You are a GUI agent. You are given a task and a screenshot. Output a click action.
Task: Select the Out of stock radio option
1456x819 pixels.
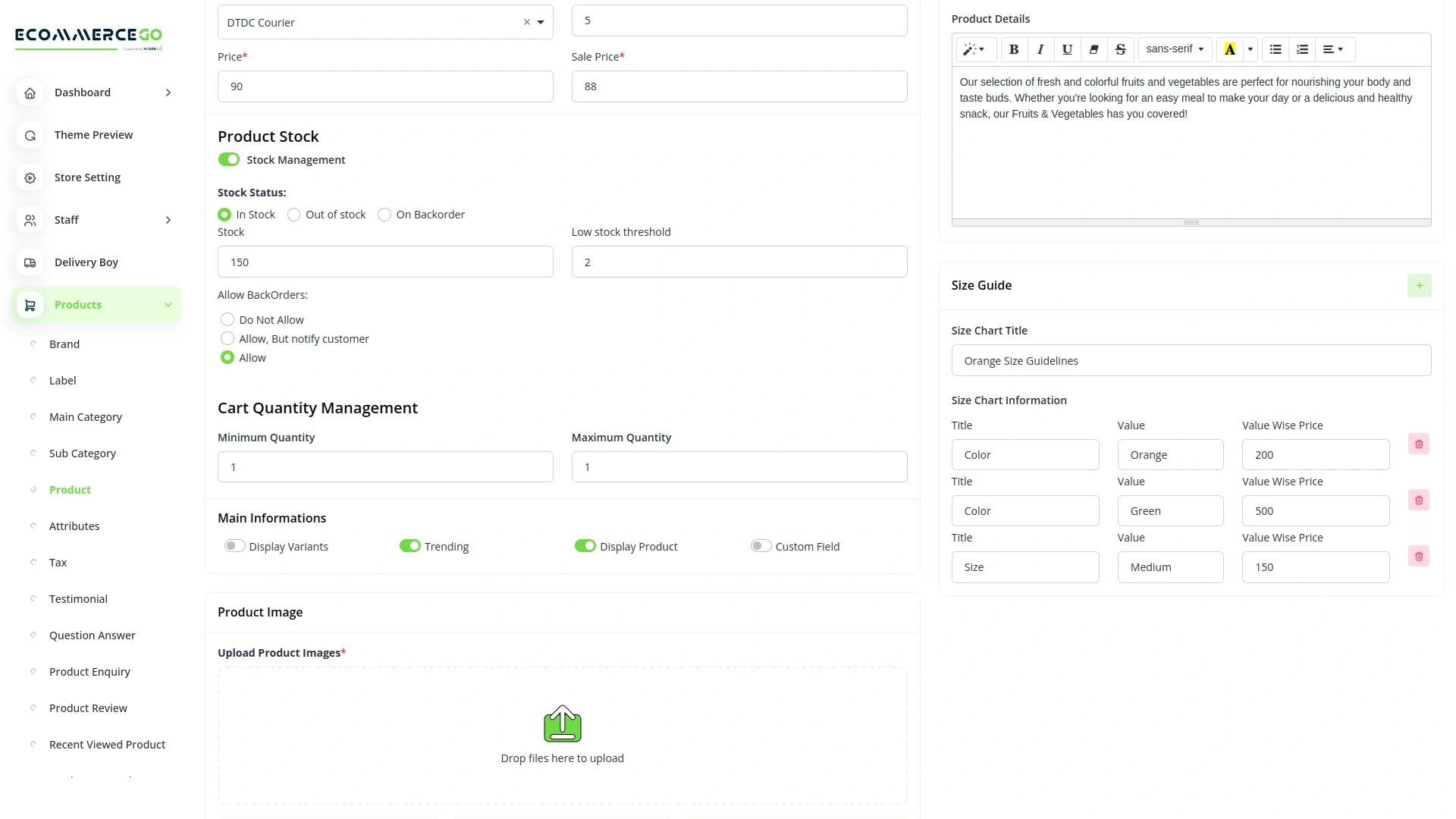point(293,215)
